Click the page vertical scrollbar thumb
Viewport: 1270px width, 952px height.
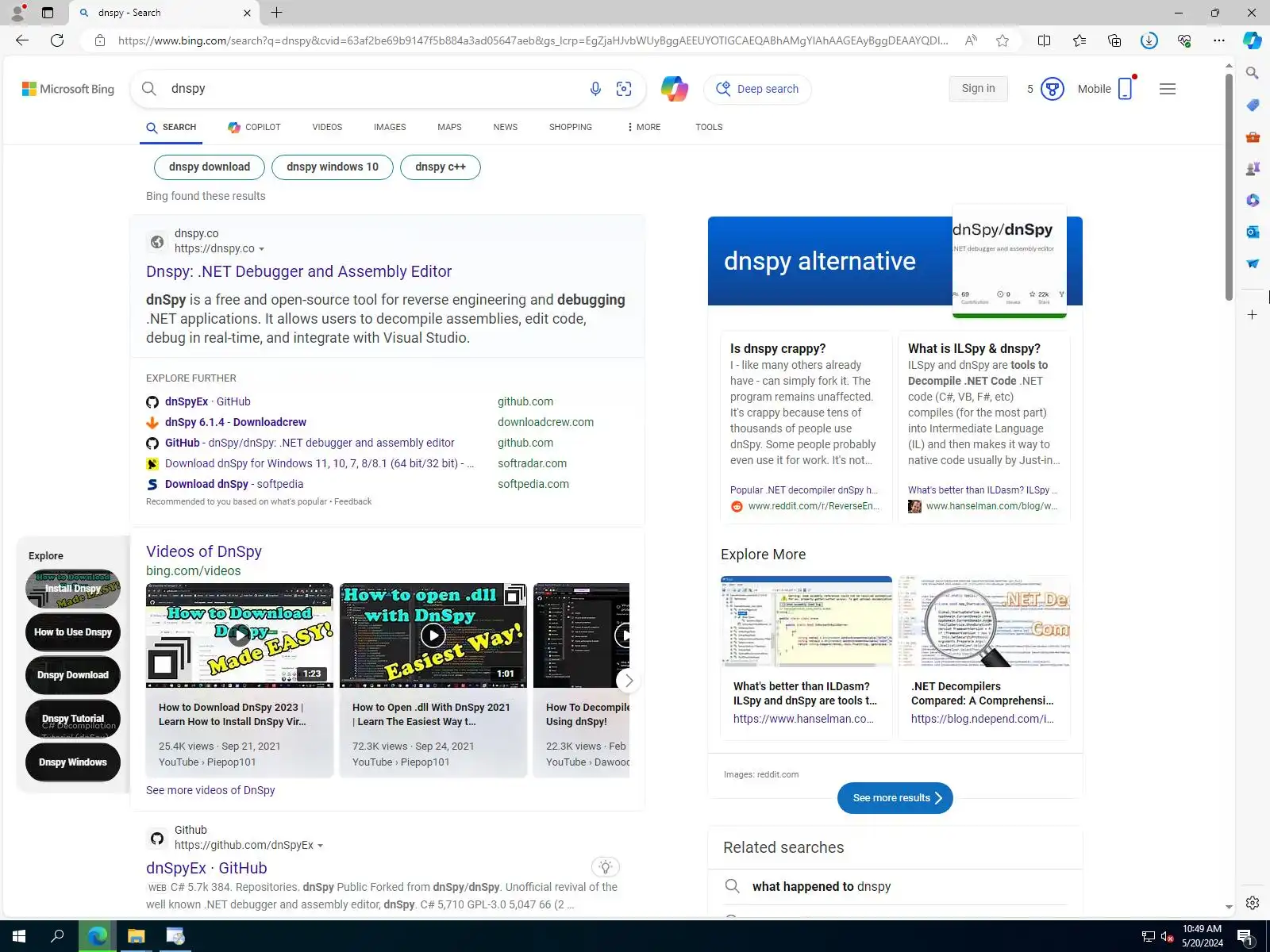pyautogui.click(x=1229, y=186)
